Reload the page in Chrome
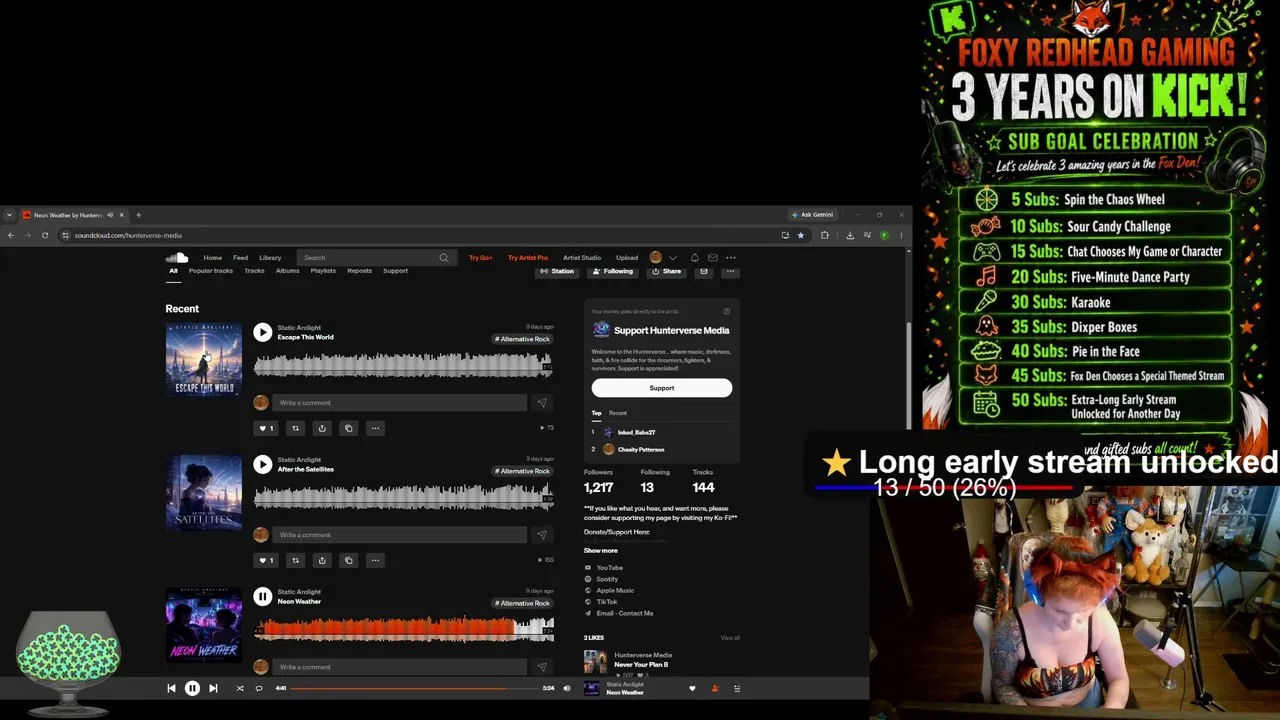 45,235
